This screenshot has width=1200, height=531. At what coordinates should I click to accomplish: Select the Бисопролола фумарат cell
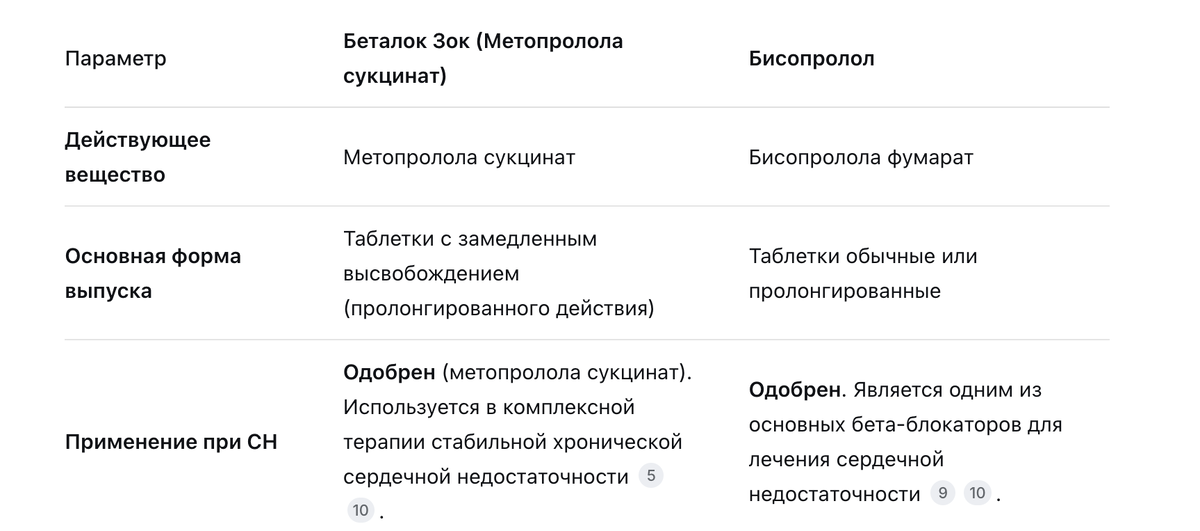tap(860, 157)
